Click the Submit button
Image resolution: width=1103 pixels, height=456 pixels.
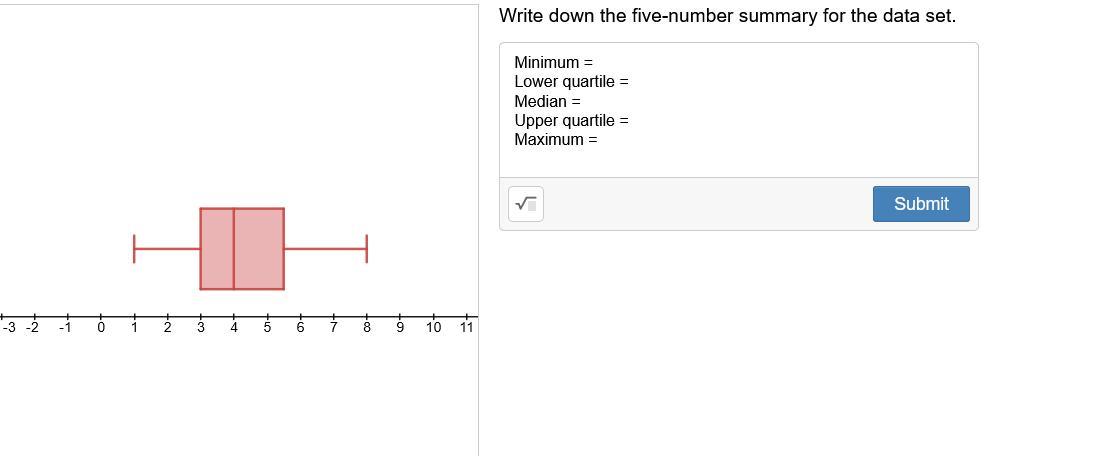pyautogui.click(x=921, y=204)
